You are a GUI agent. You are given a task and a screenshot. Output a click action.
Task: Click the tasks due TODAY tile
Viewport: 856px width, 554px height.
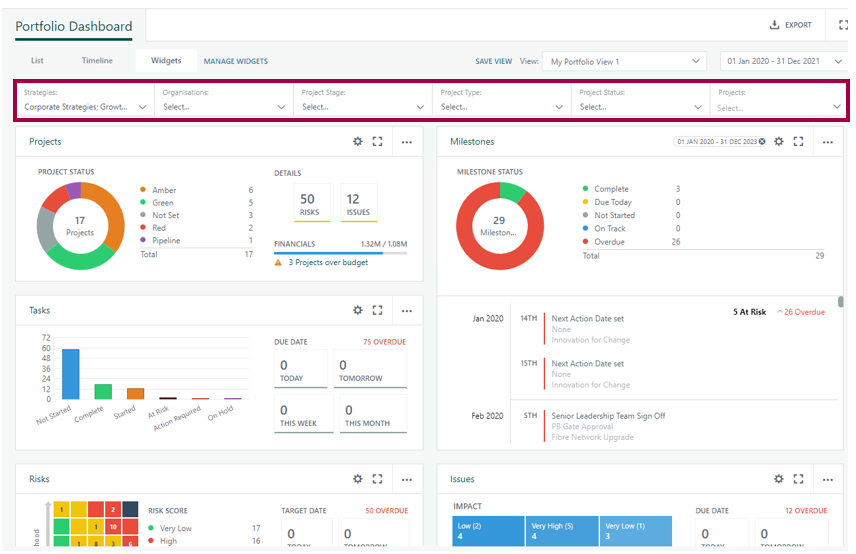tap(301, 369)
